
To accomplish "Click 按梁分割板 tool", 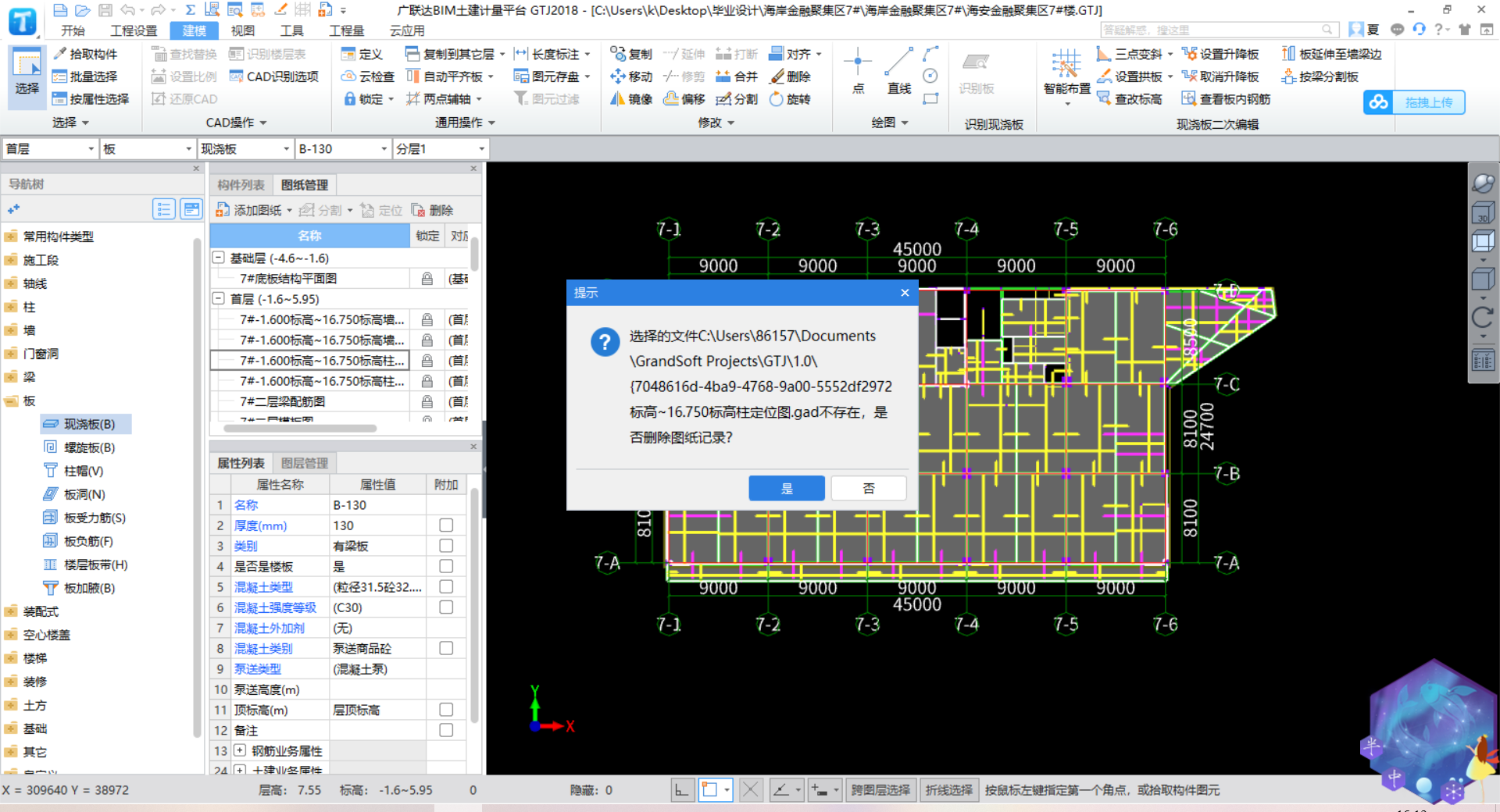I will point(1320,77).
